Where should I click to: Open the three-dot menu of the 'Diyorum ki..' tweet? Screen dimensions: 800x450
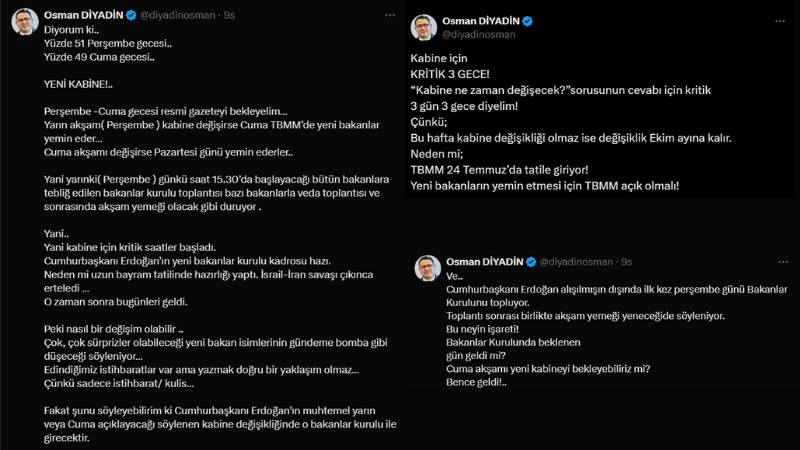click(390, 15)
